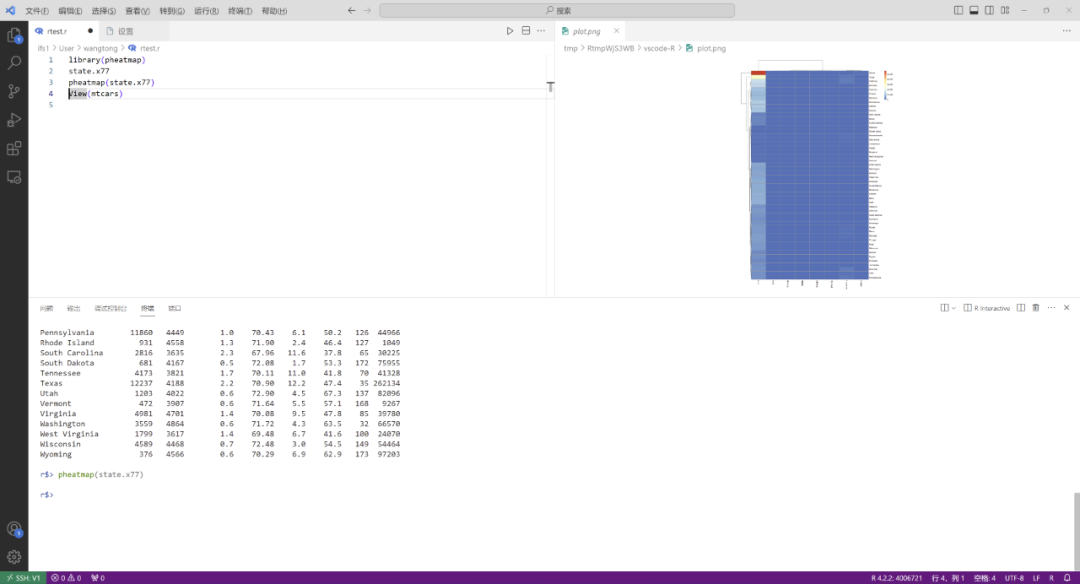Click RtmpWjS3WB in breadcrumb

(610, 48)
